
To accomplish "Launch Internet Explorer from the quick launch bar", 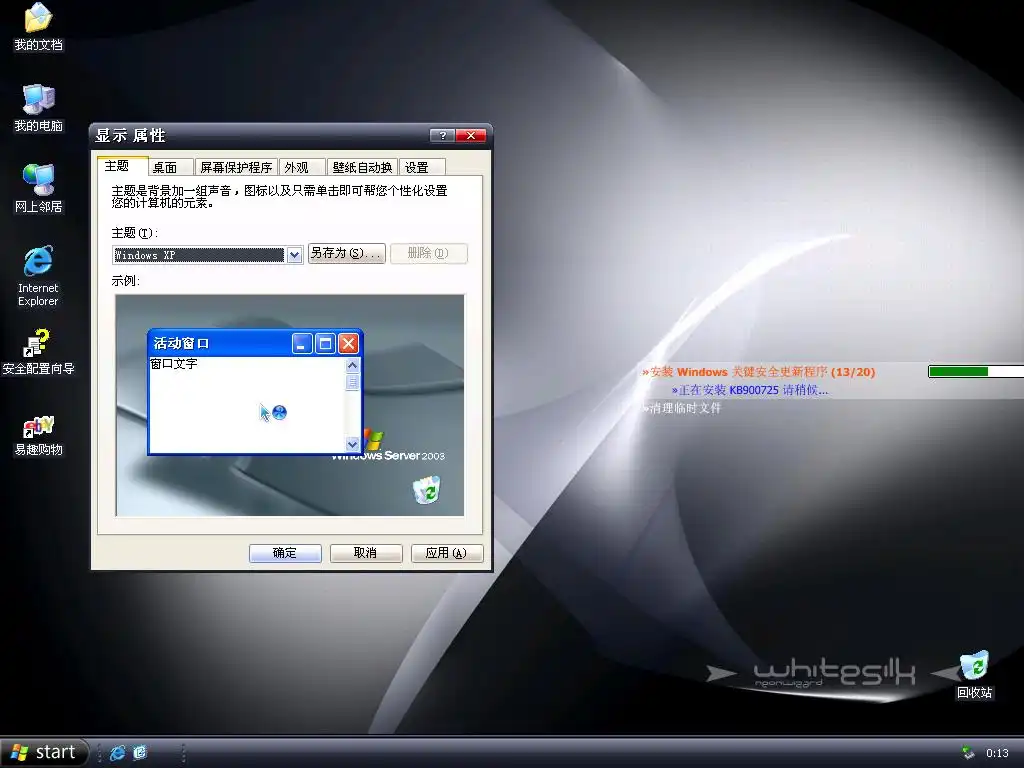I will pos(118,753).
